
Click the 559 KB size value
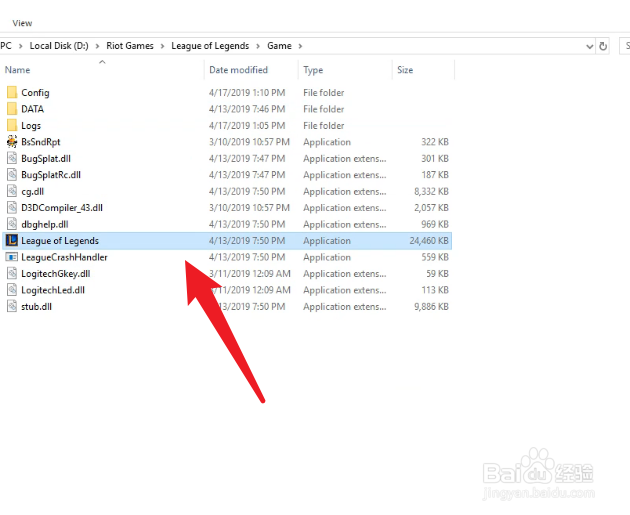coord(435,257)
